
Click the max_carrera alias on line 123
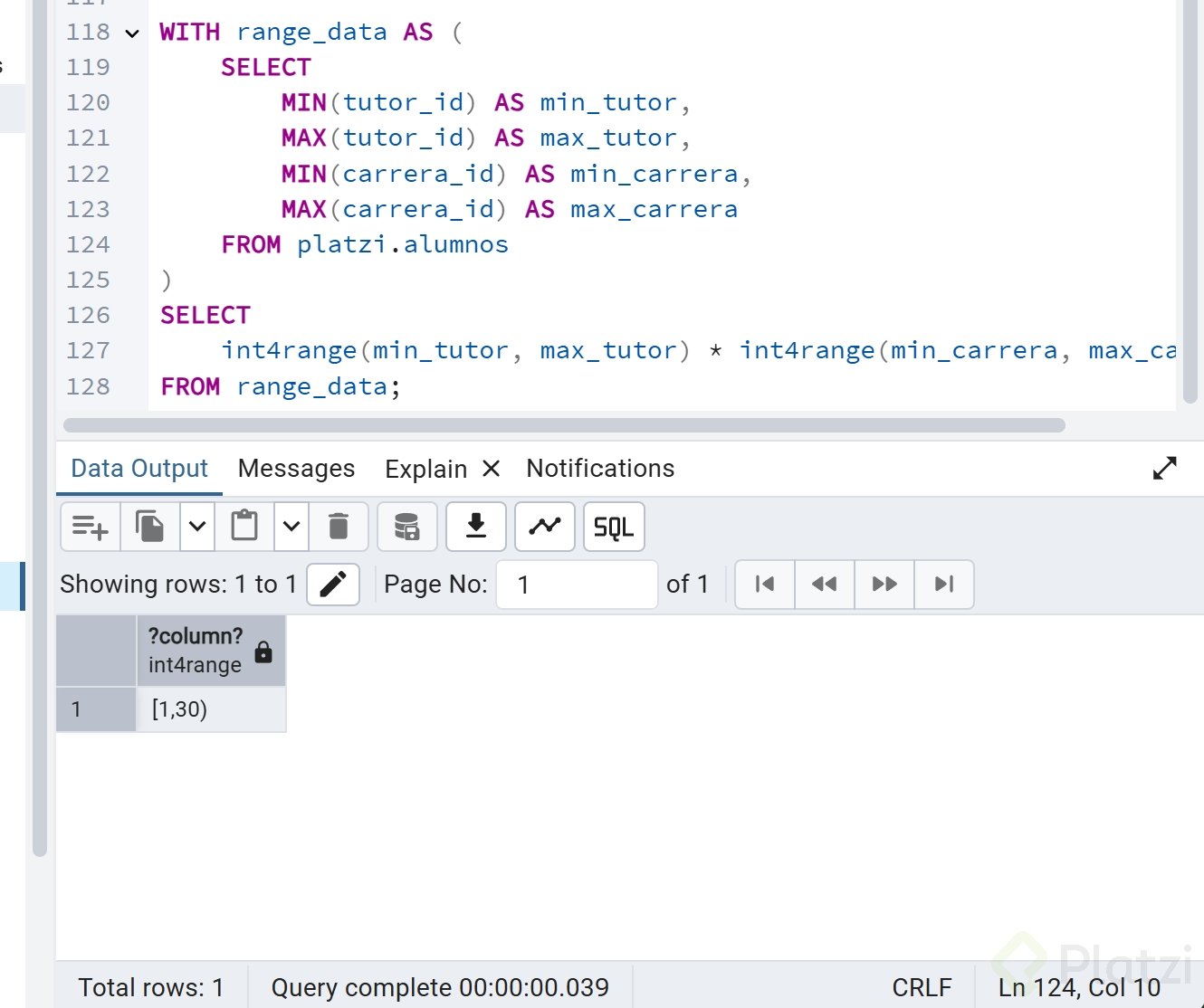654,209
